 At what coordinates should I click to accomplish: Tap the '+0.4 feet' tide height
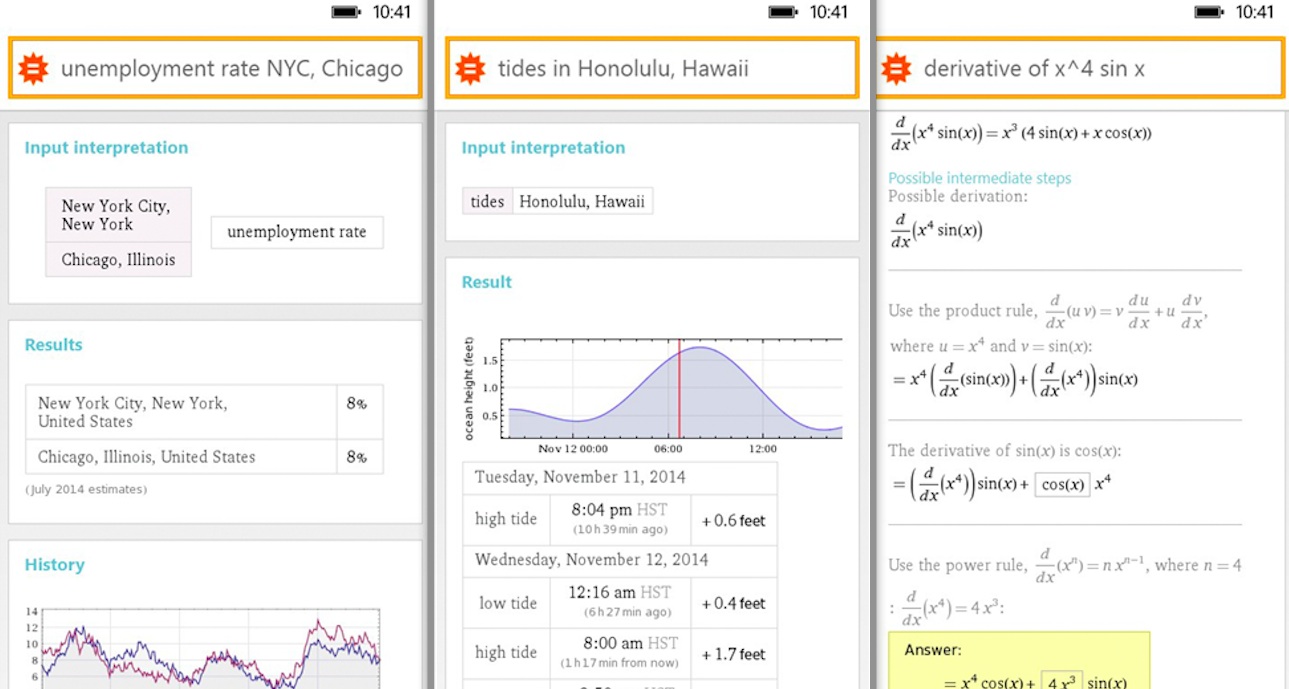point(734,604)
